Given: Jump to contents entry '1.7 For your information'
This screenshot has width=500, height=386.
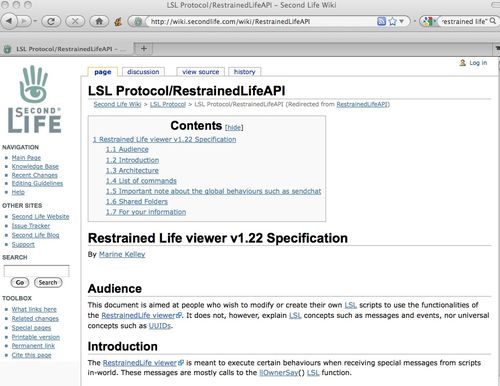Looking at the screenshot, I should (x=146, y=212).
